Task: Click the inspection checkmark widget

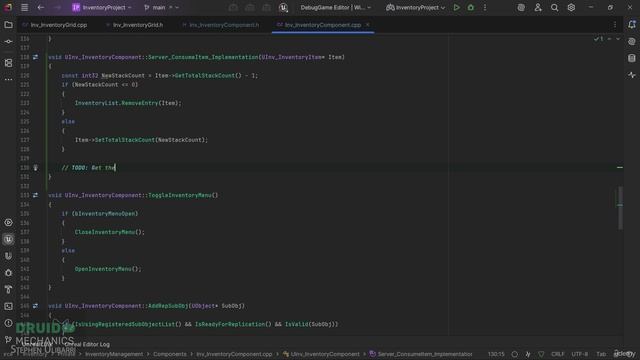Action: [x=599, y=39]
